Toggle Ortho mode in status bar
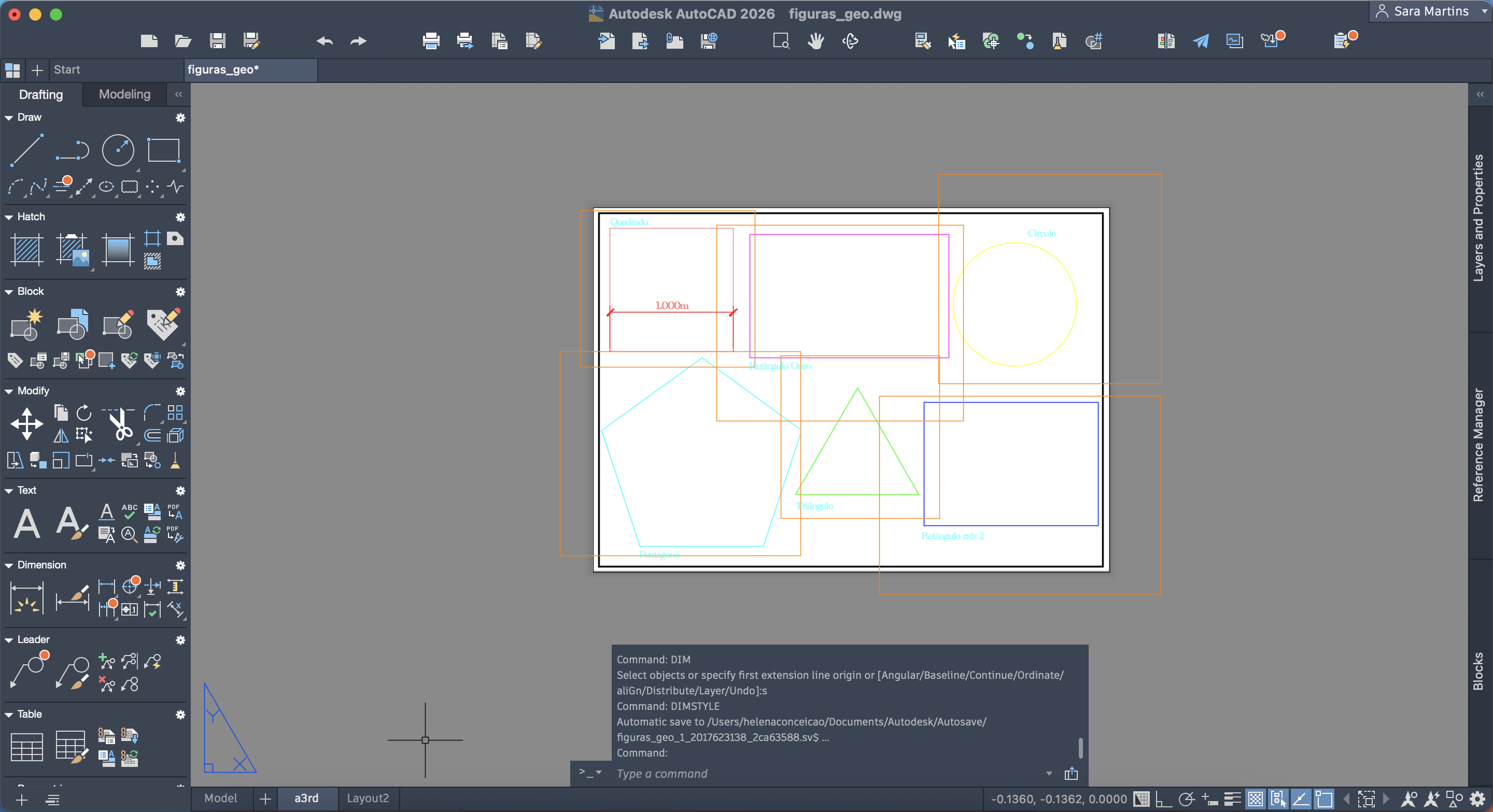 (x=1163, y=799)
